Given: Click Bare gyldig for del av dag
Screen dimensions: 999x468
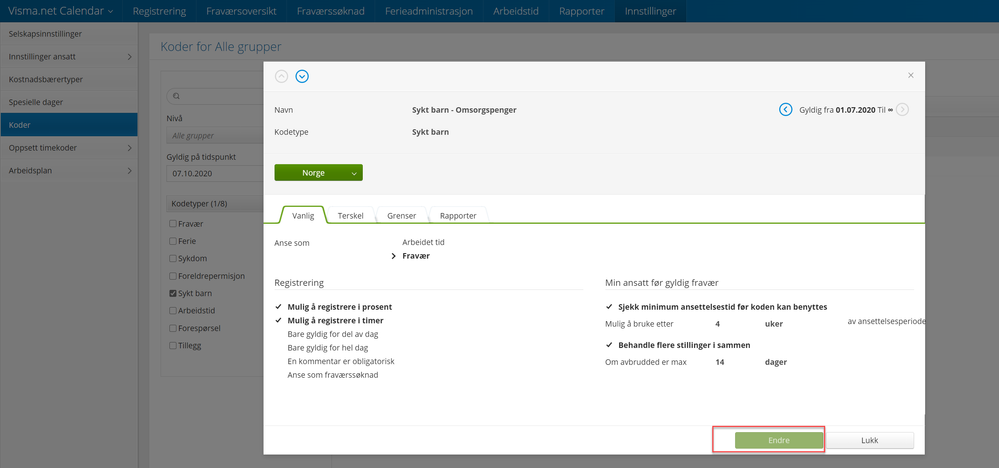Looking at the screenshot, I should click(x=334, y=334).
